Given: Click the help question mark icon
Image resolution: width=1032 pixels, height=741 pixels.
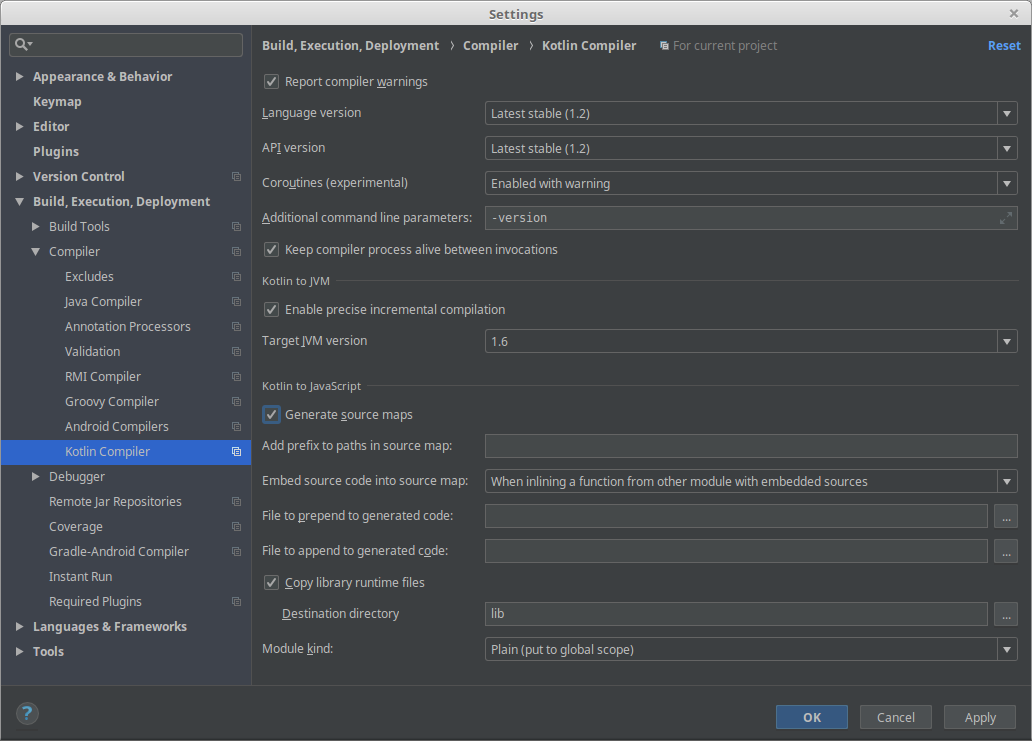Looking at the screenshot, I should click(27, 713).
